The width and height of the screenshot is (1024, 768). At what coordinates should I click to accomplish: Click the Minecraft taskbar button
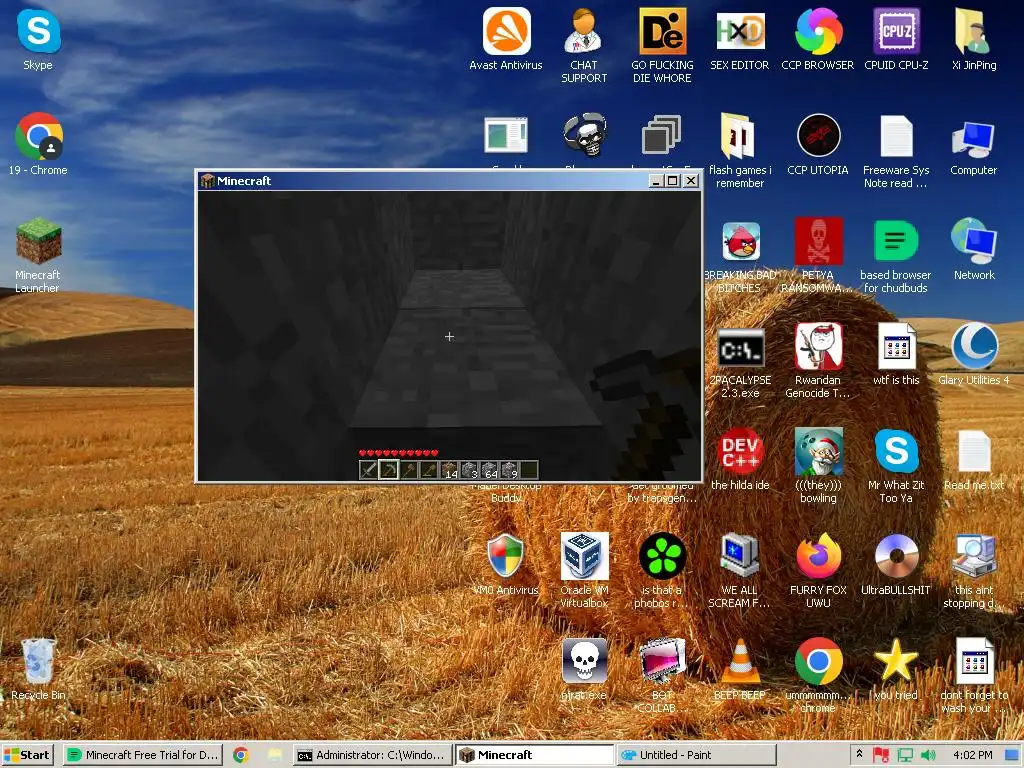coord(534,755)
